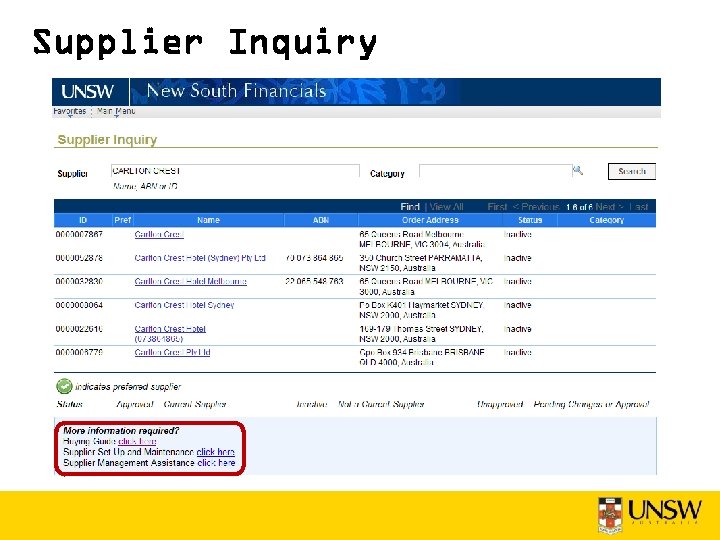The width and height of the screenshot is (720, 540).
Task: Click into the Category input field
Action: pyautogui.click(x=495, y=171)
